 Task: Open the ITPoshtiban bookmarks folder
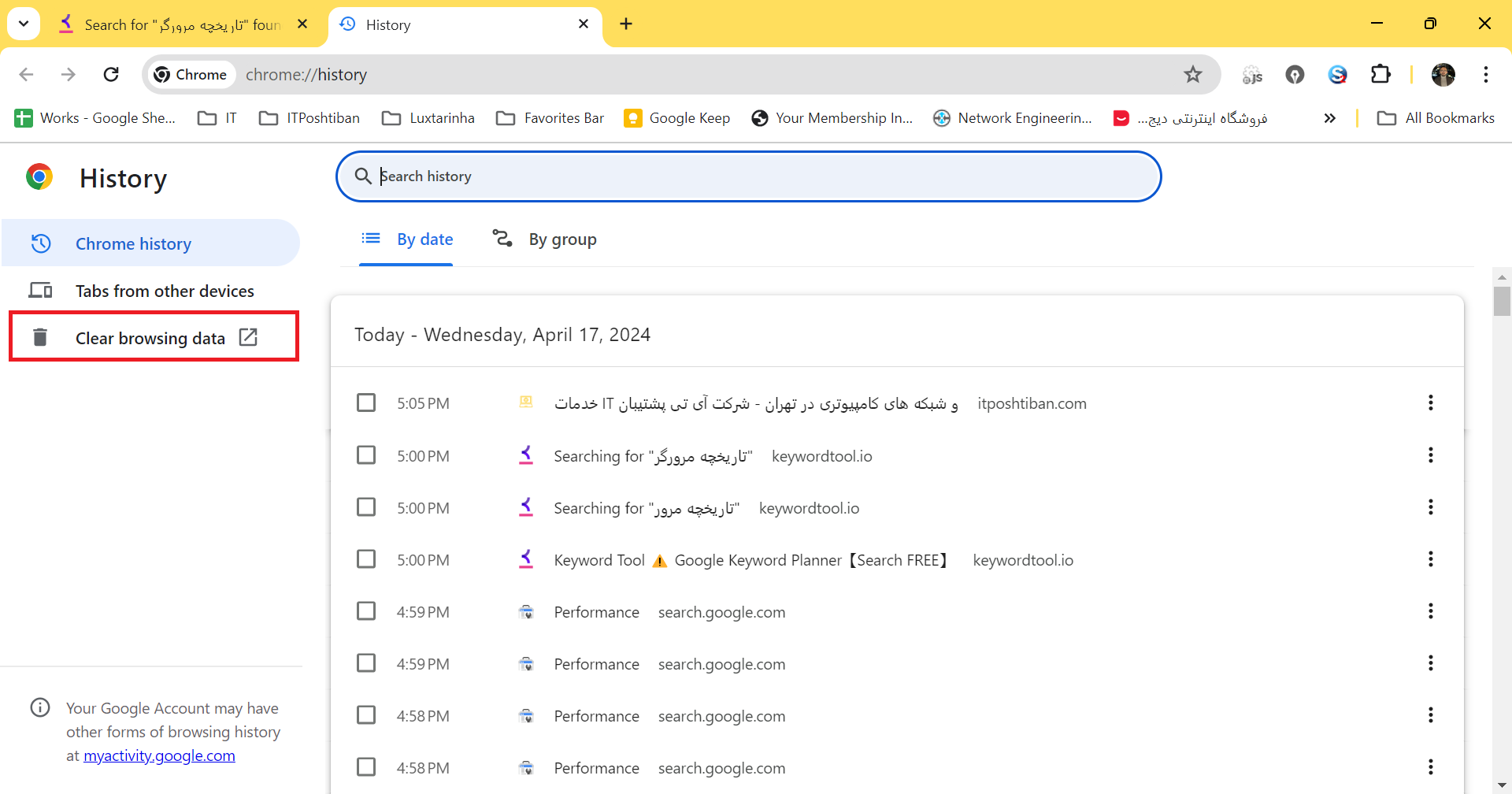pyautogui.click(x=309, y=118)
